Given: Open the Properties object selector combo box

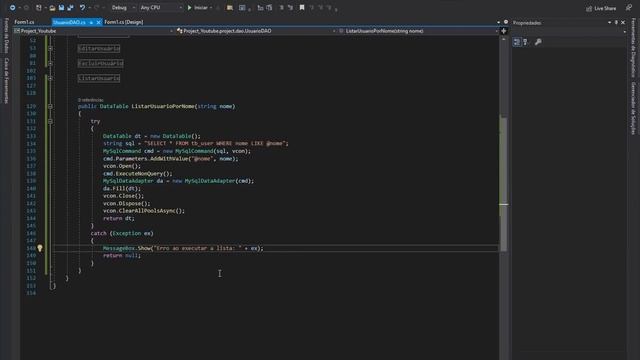Looking at the screenshot, I should pos(569,31).
